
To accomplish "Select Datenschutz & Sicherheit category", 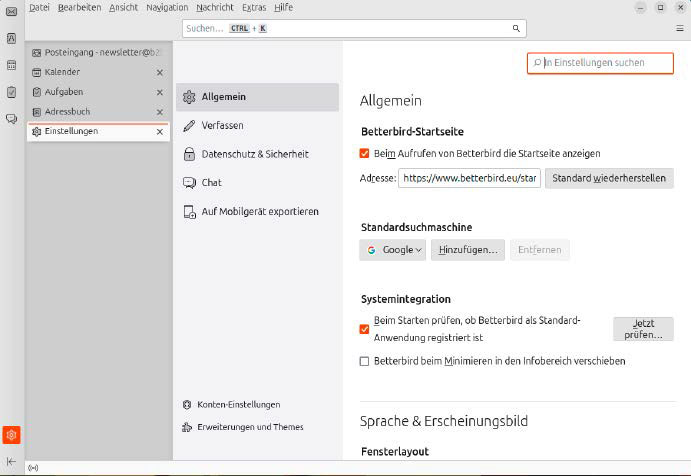I will coord(257,154).
